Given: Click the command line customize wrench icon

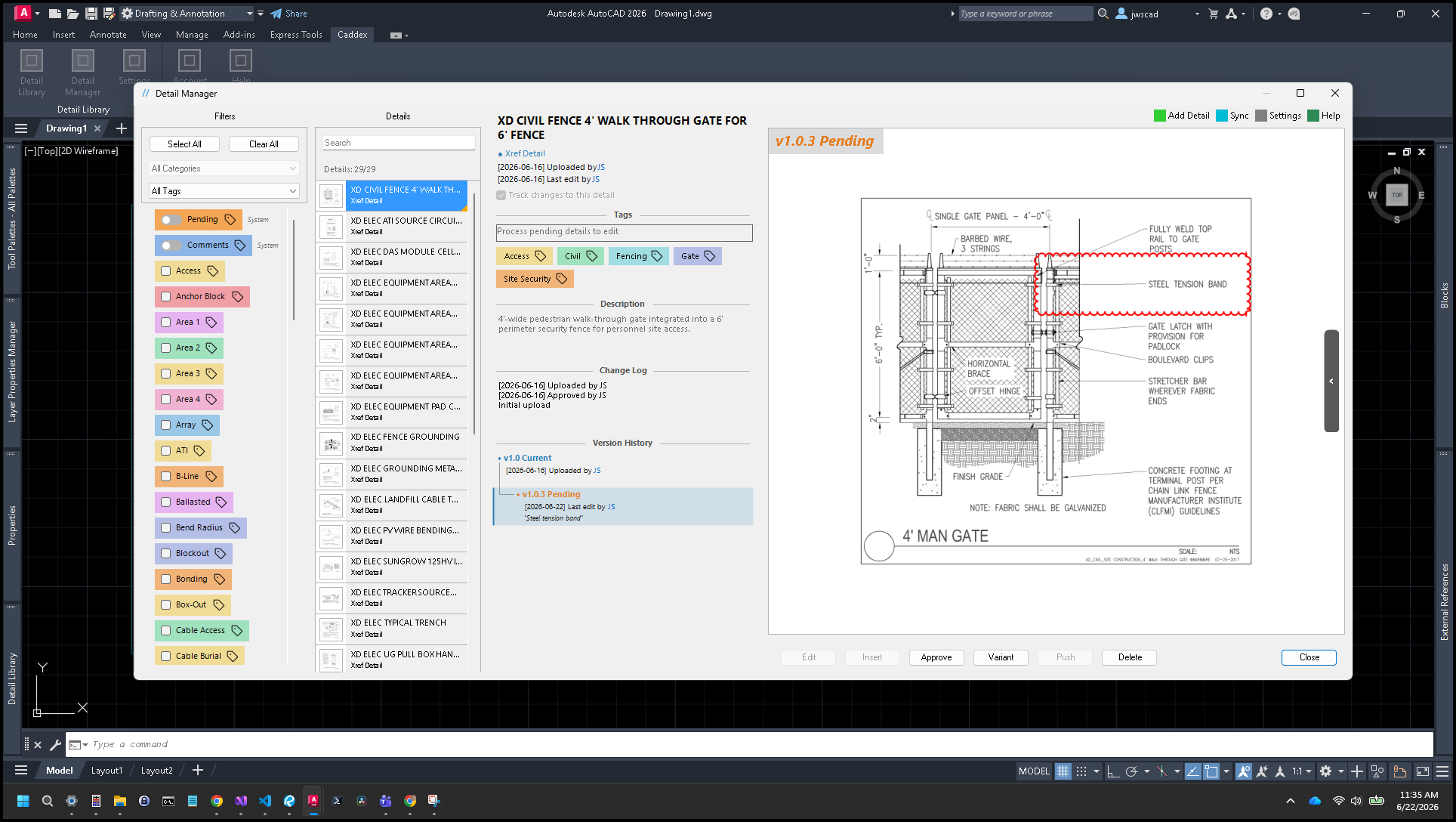Looking at the screenshot, I should [55, 745].
